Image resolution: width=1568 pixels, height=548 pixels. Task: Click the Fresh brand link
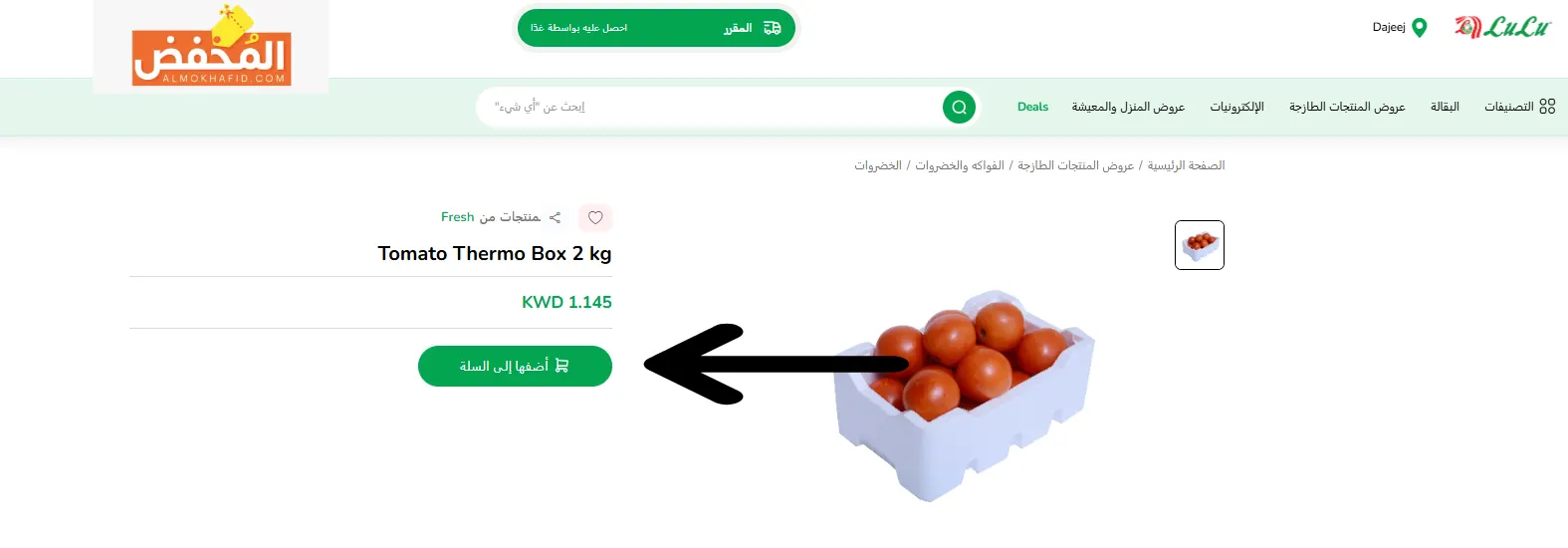(458, 217)
